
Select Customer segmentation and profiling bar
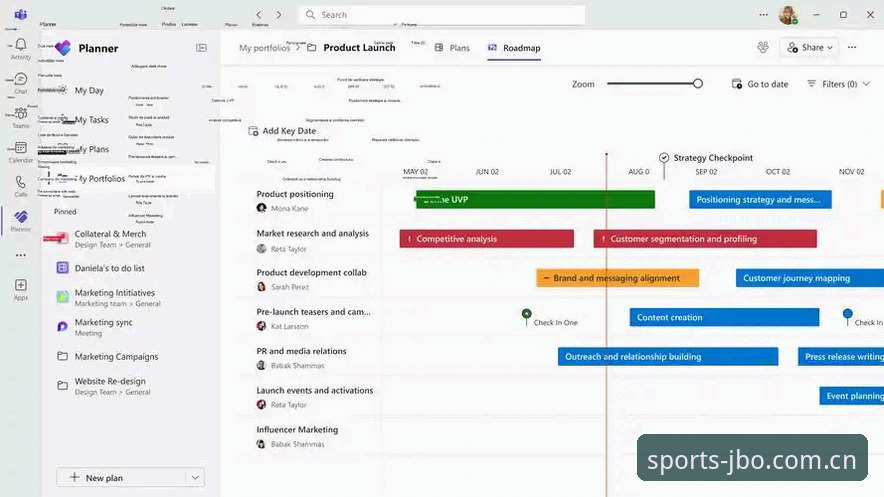[x=705, y=239]
